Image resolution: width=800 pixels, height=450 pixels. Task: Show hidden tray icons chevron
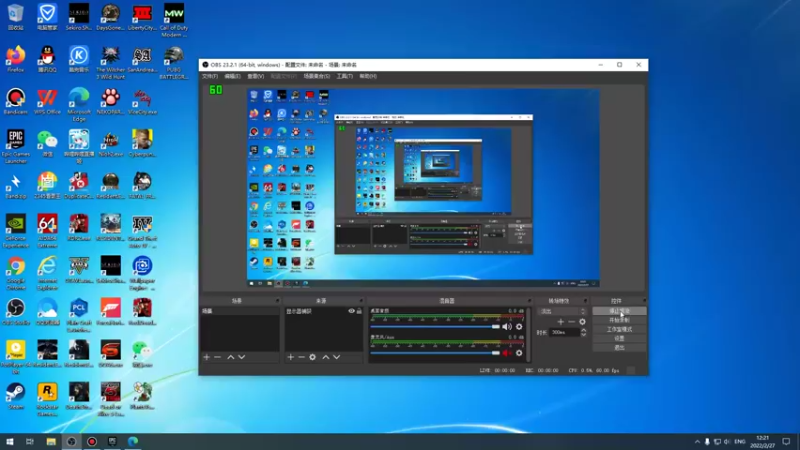click(x=697, y=441)
